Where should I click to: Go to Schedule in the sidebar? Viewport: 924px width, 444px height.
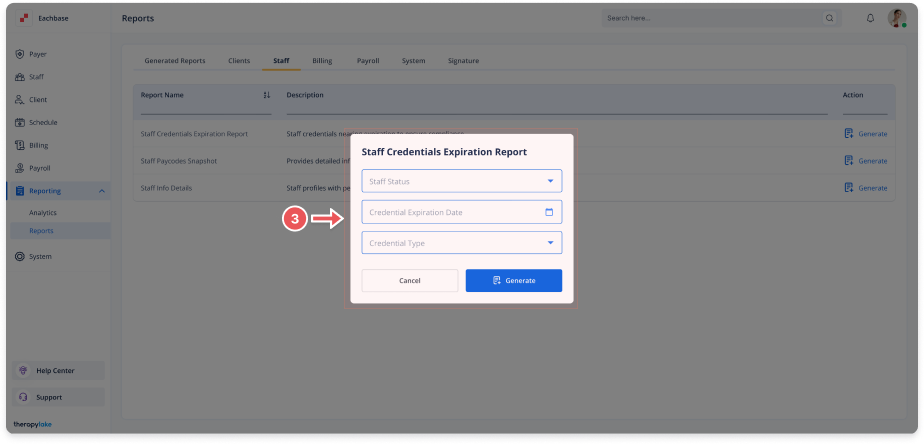coord(42,122)
